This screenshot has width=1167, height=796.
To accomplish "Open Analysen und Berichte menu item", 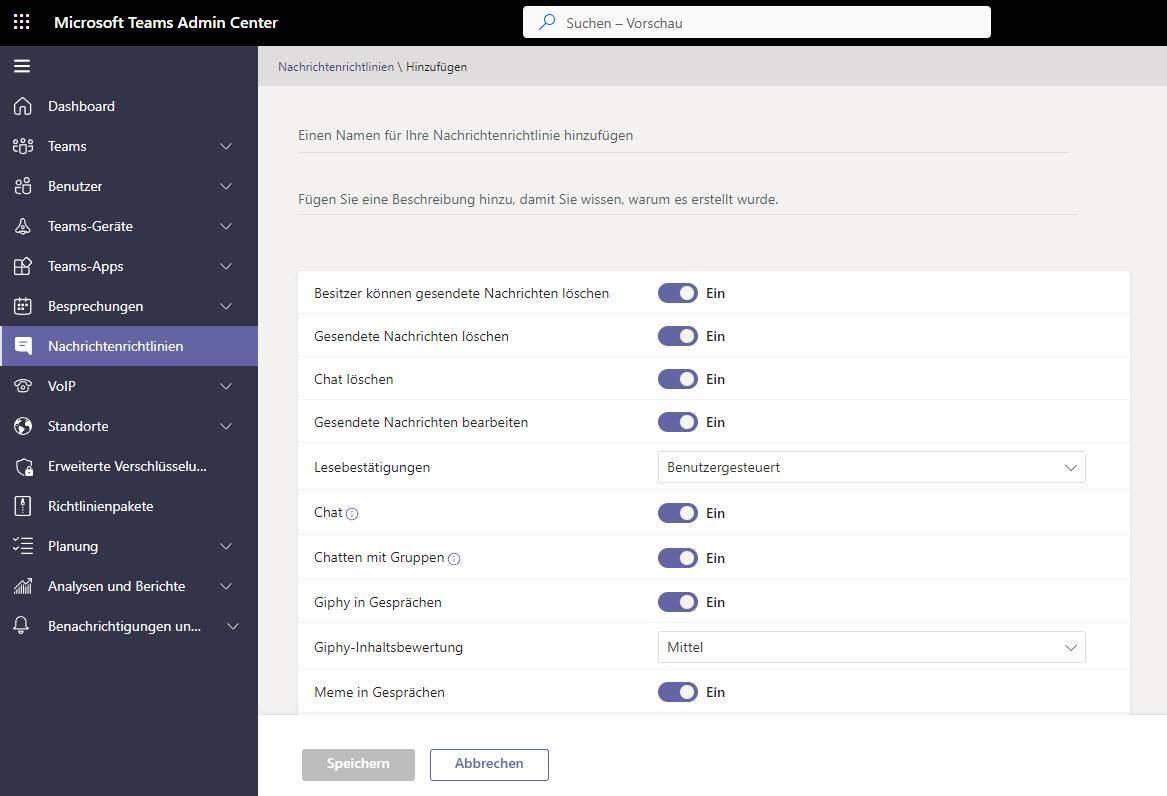I will tap(116, 586).
